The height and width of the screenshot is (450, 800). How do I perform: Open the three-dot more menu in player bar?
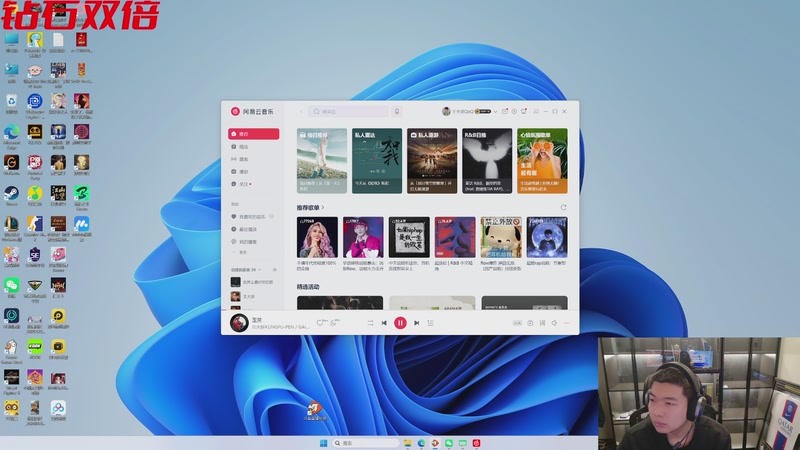pos(567,323)
